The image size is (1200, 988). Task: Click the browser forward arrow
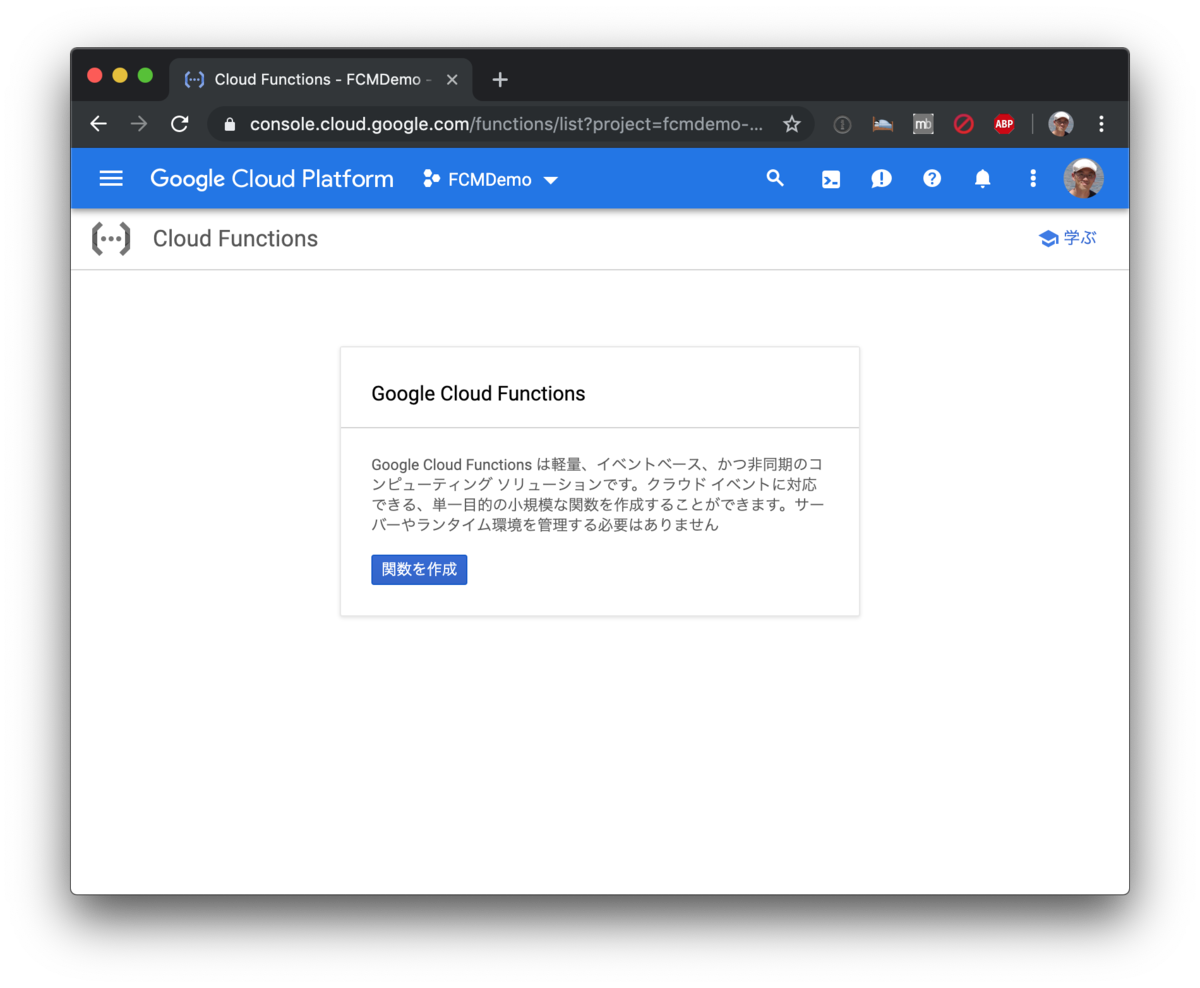click(x=139, y=124)
